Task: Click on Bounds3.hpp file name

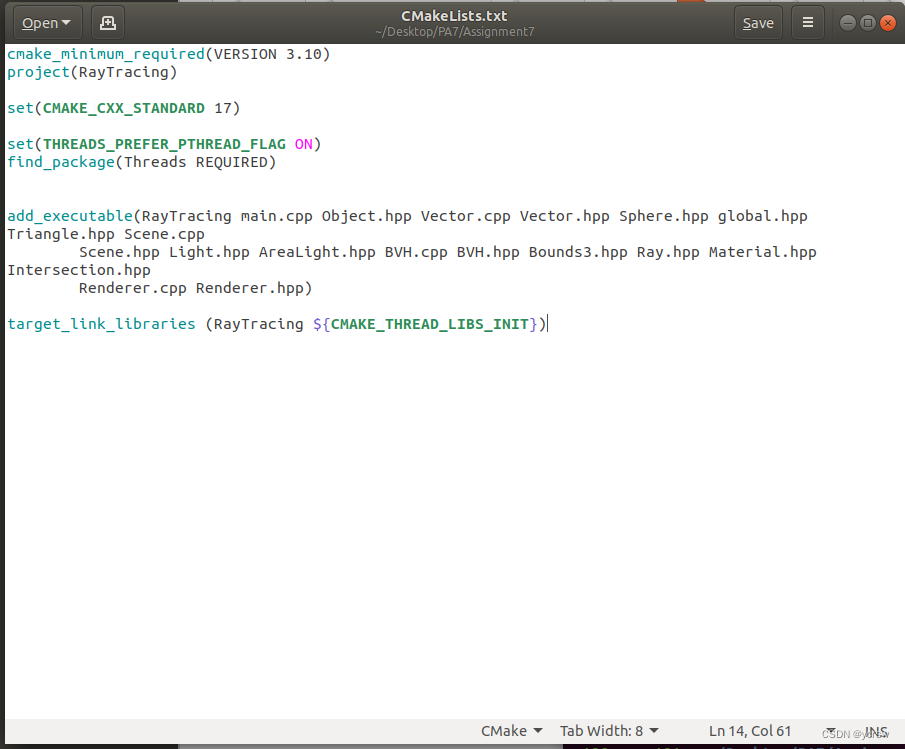Action: click(578, 252)
